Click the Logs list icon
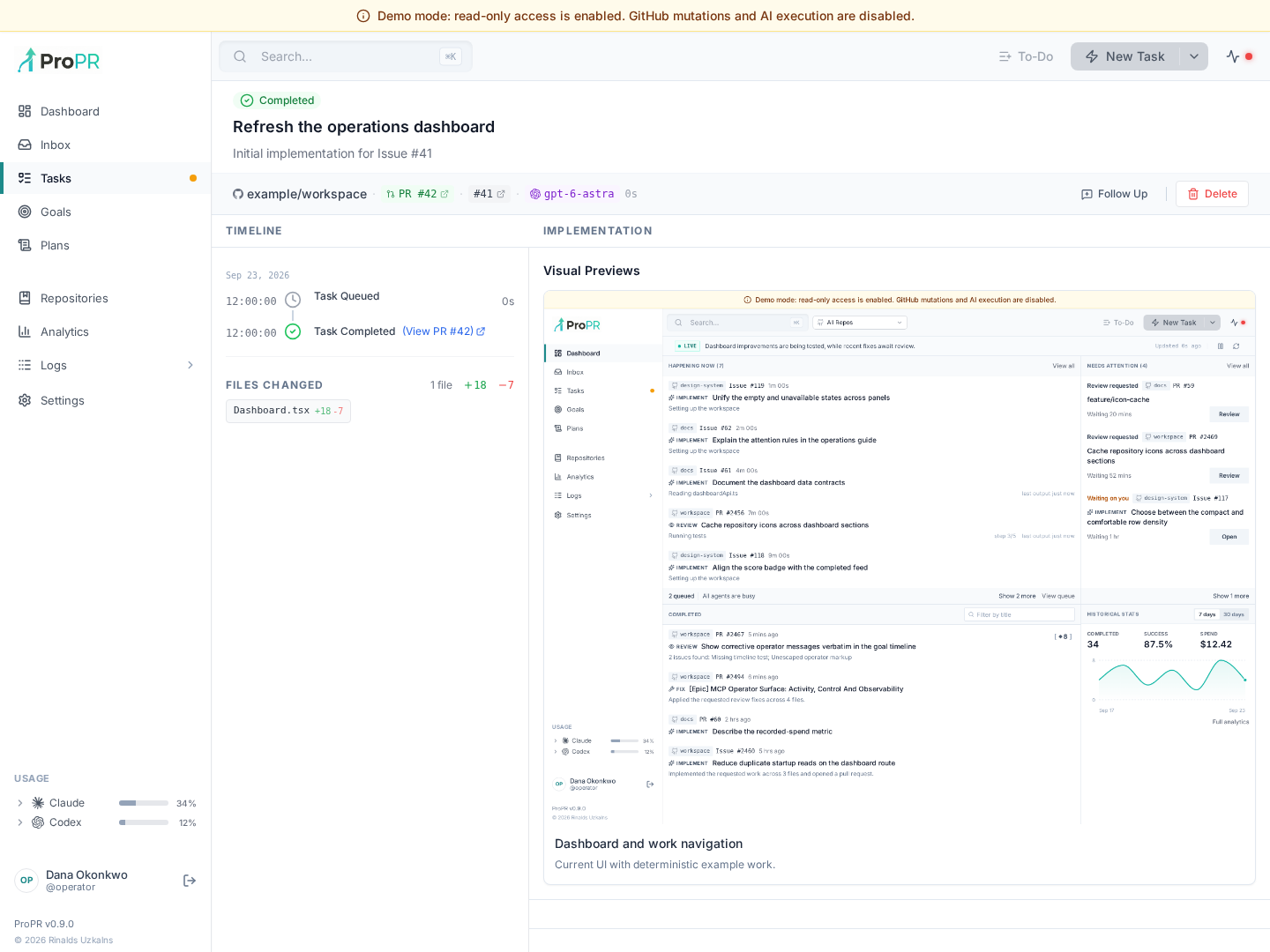Screen dimensions: 1270x952 25,365
